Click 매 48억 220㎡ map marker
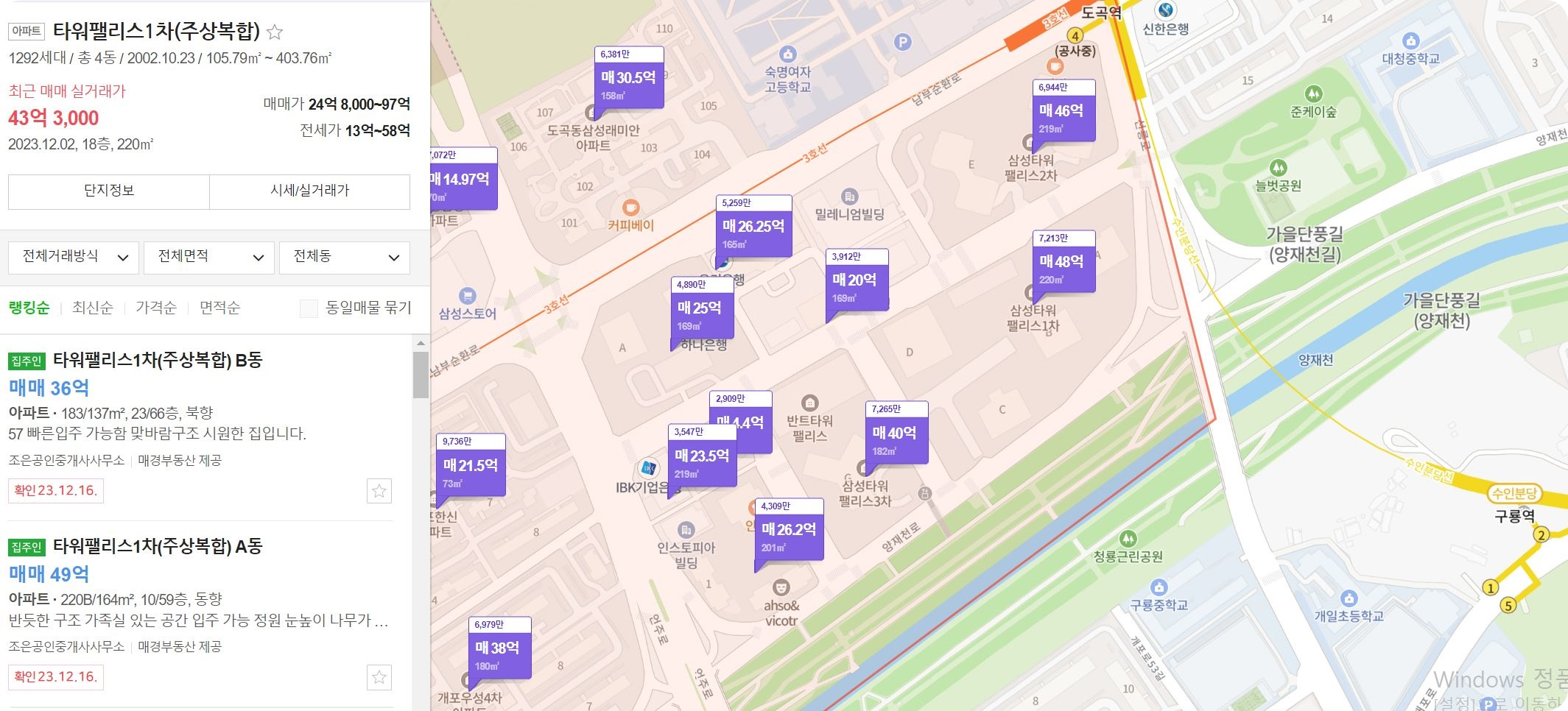 point(1064,262)
